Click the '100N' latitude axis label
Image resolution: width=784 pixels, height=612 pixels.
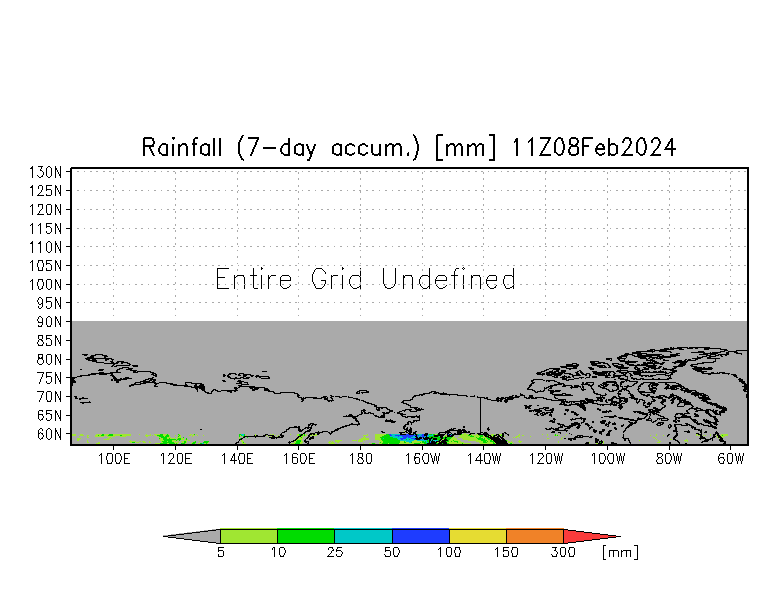click(x=46, y=284)
